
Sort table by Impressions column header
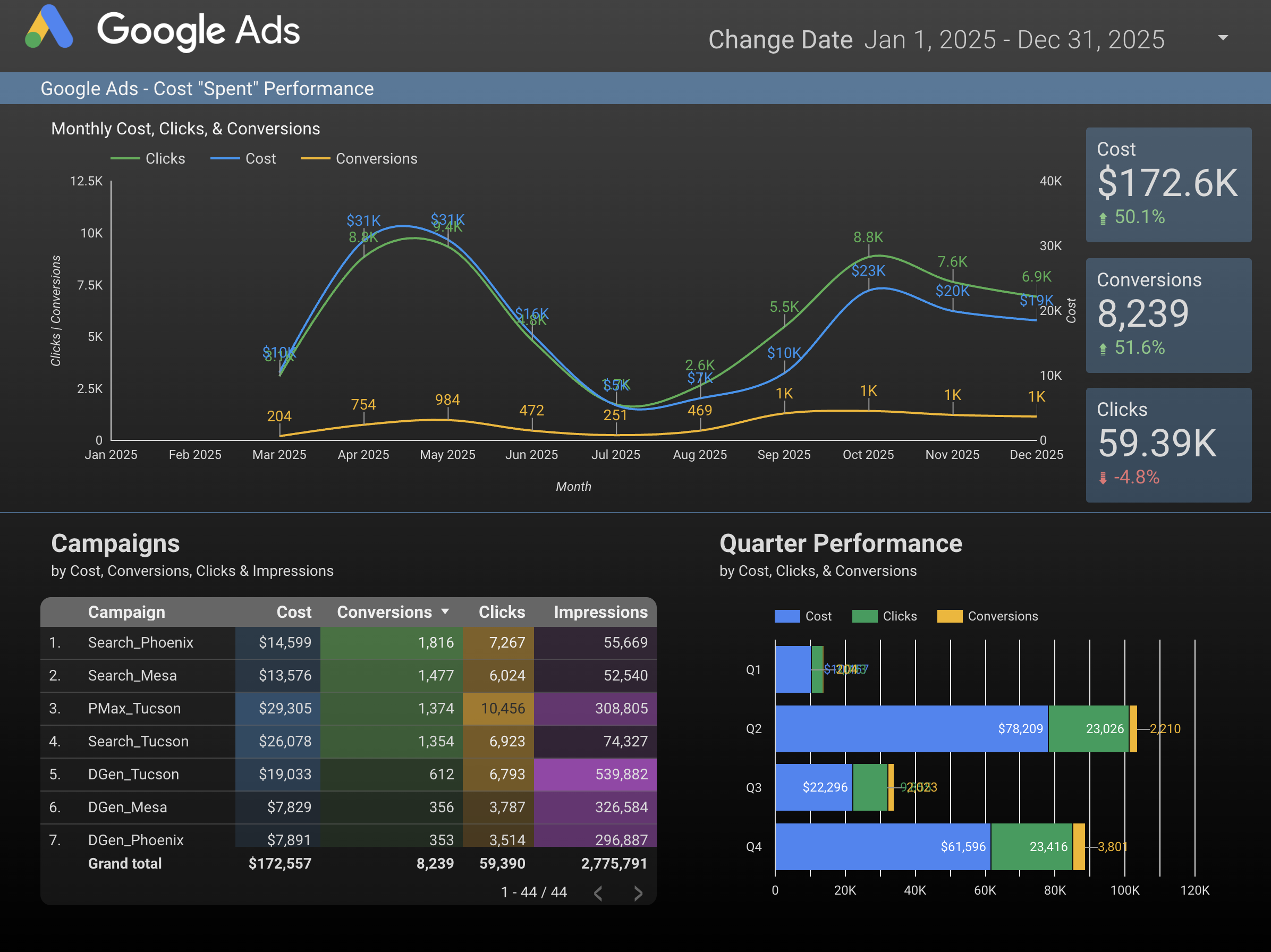pos(600,612)
